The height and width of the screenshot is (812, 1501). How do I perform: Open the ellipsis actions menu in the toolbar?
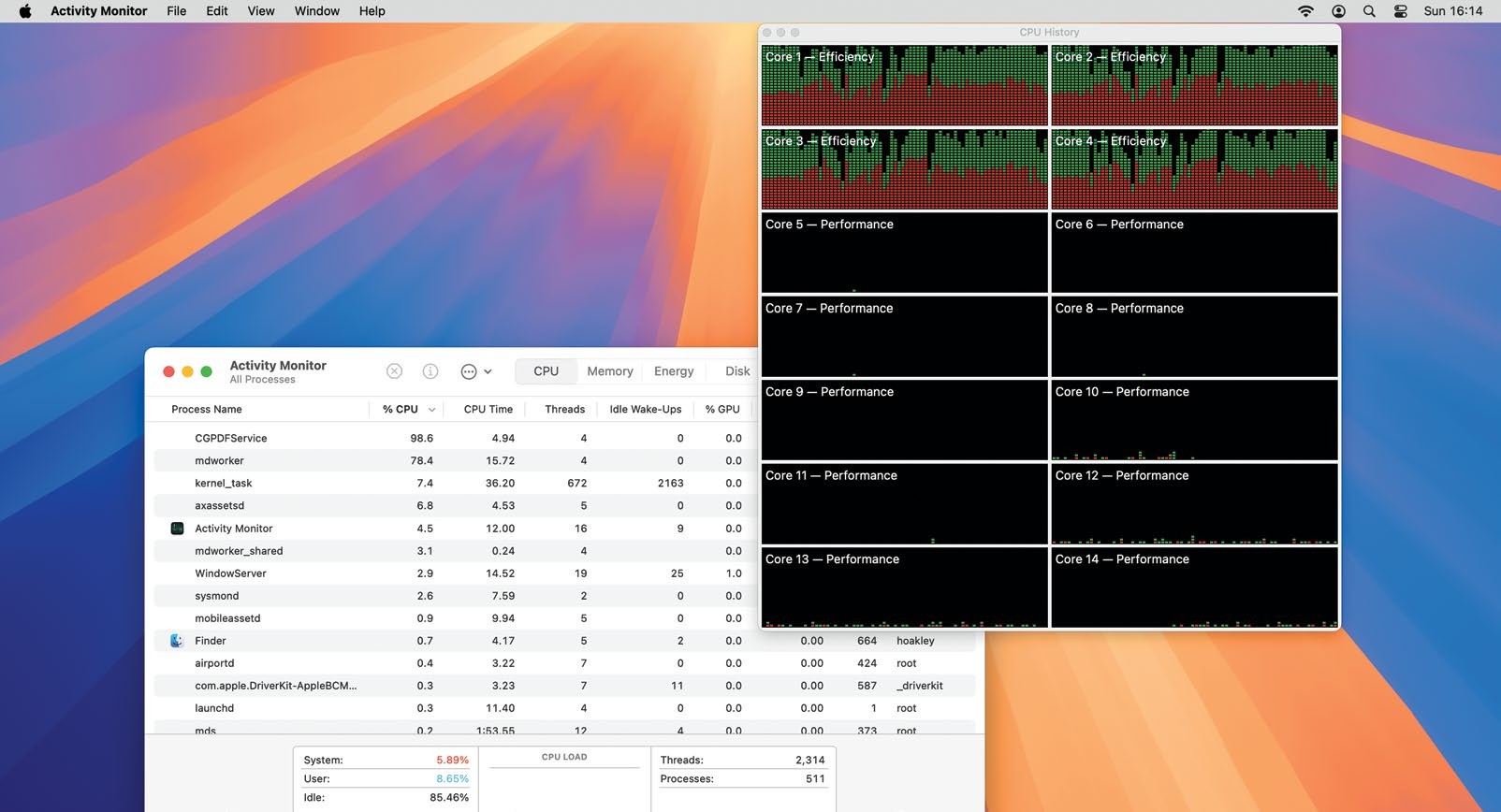(475, 371)
